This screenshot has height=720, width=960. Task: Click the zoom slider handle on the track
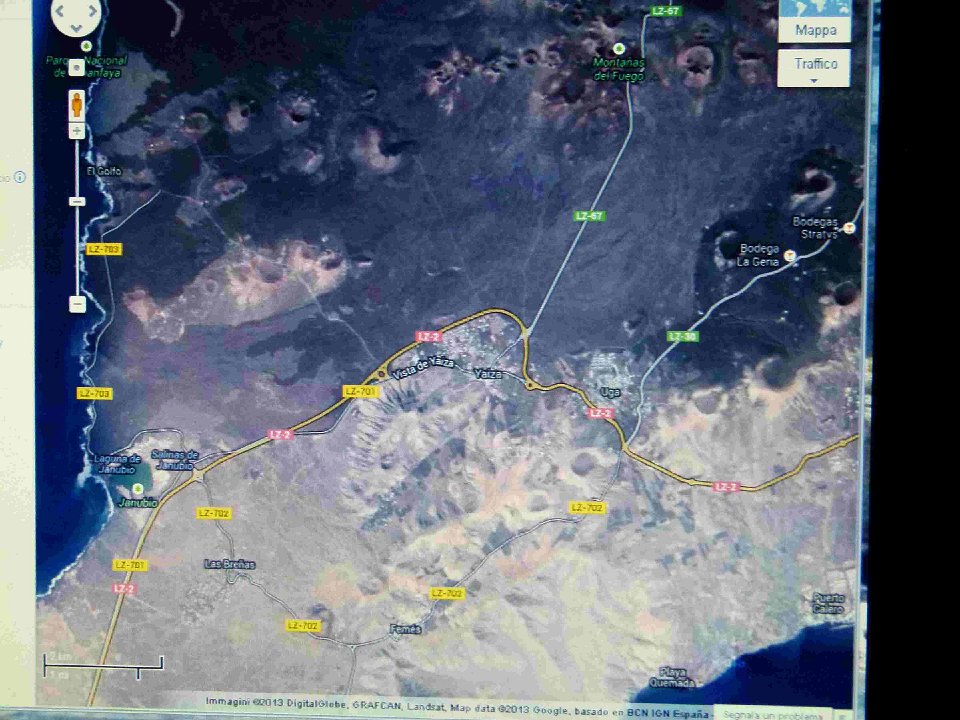[x=77, y=201]
